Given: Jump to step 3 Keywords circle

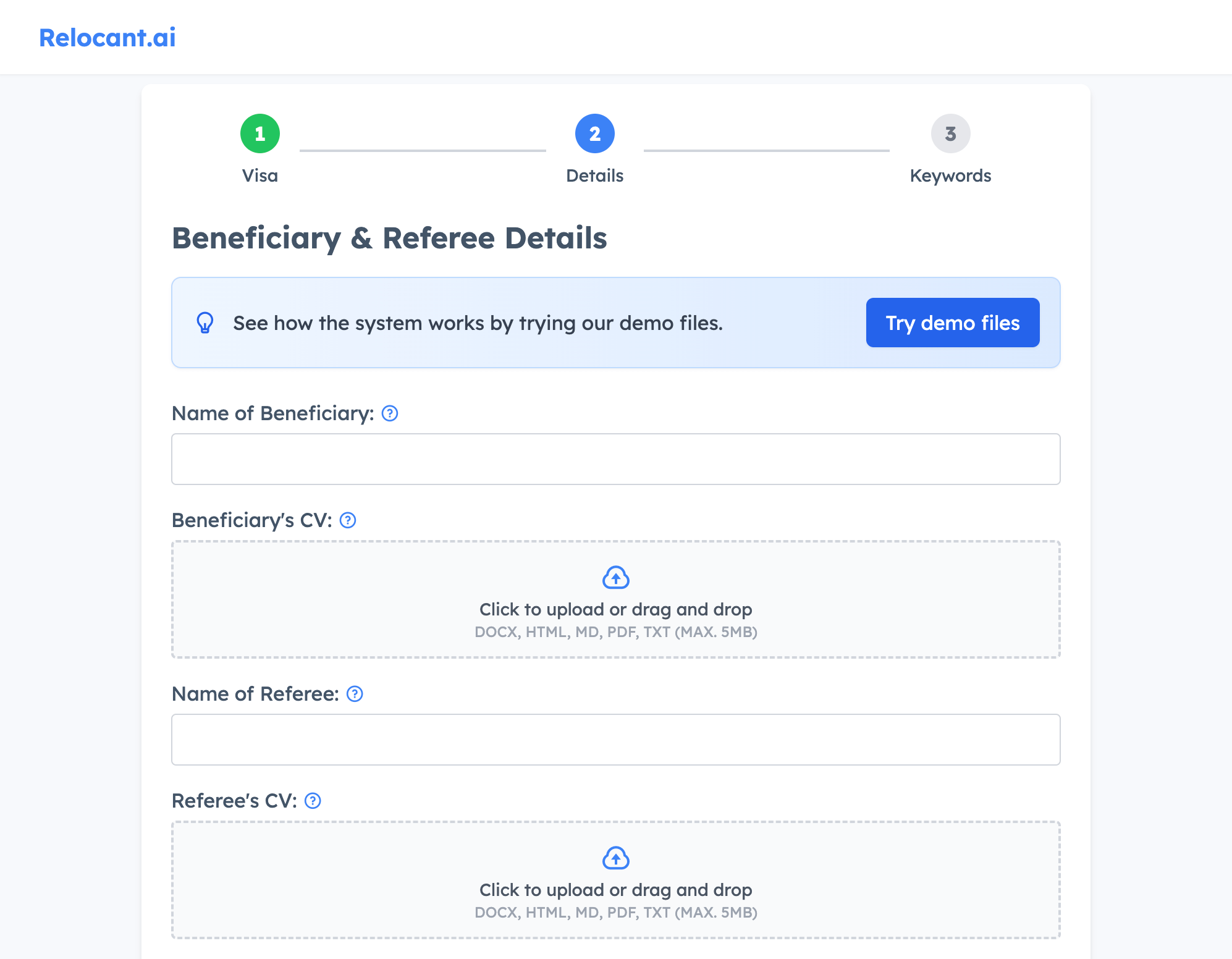Looking at the screenshot, I should click(x=951, y=133).
